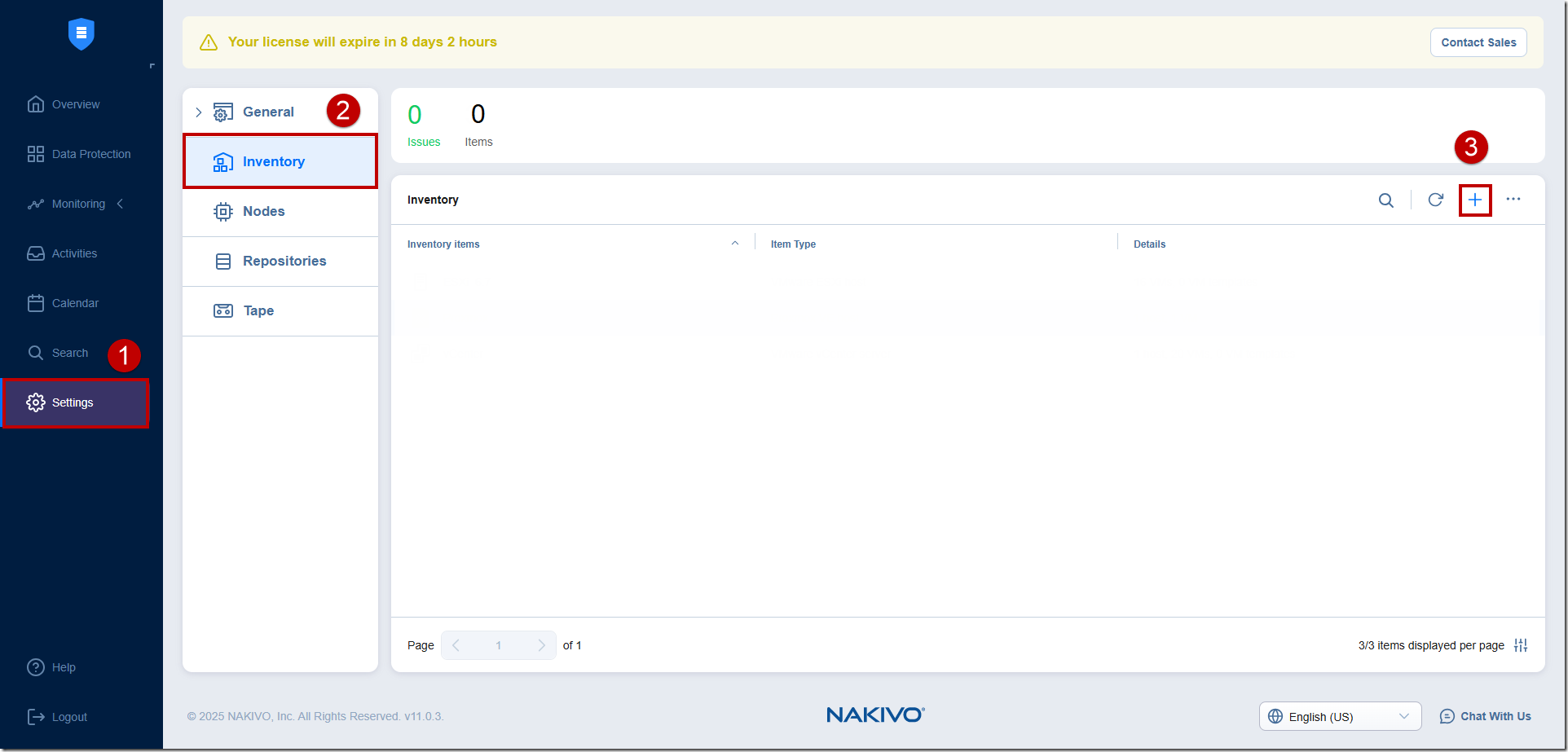
Task: Open the inventory more options ellipsis
Action: pos(1513,199)
